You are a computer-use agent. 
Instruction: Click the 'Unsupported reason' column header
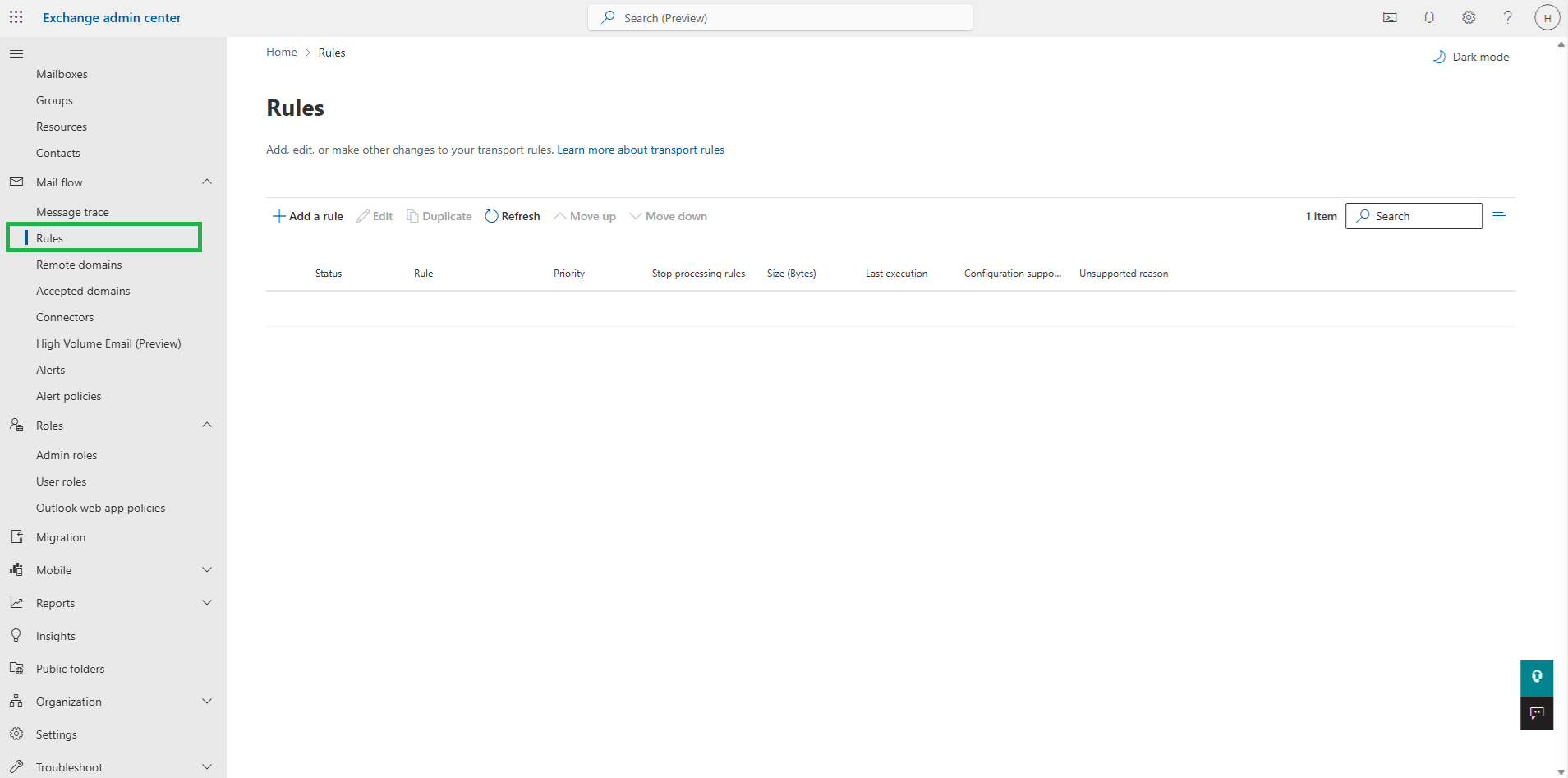pyautogui.click(x=1124, y=274)
